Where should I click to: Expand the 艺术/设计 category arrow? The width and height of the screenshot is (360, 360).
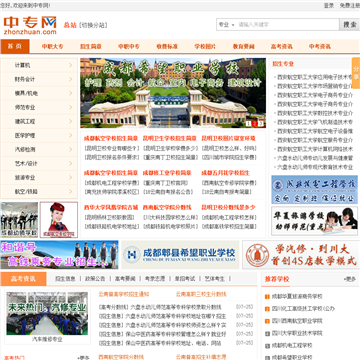coord(71,163)
